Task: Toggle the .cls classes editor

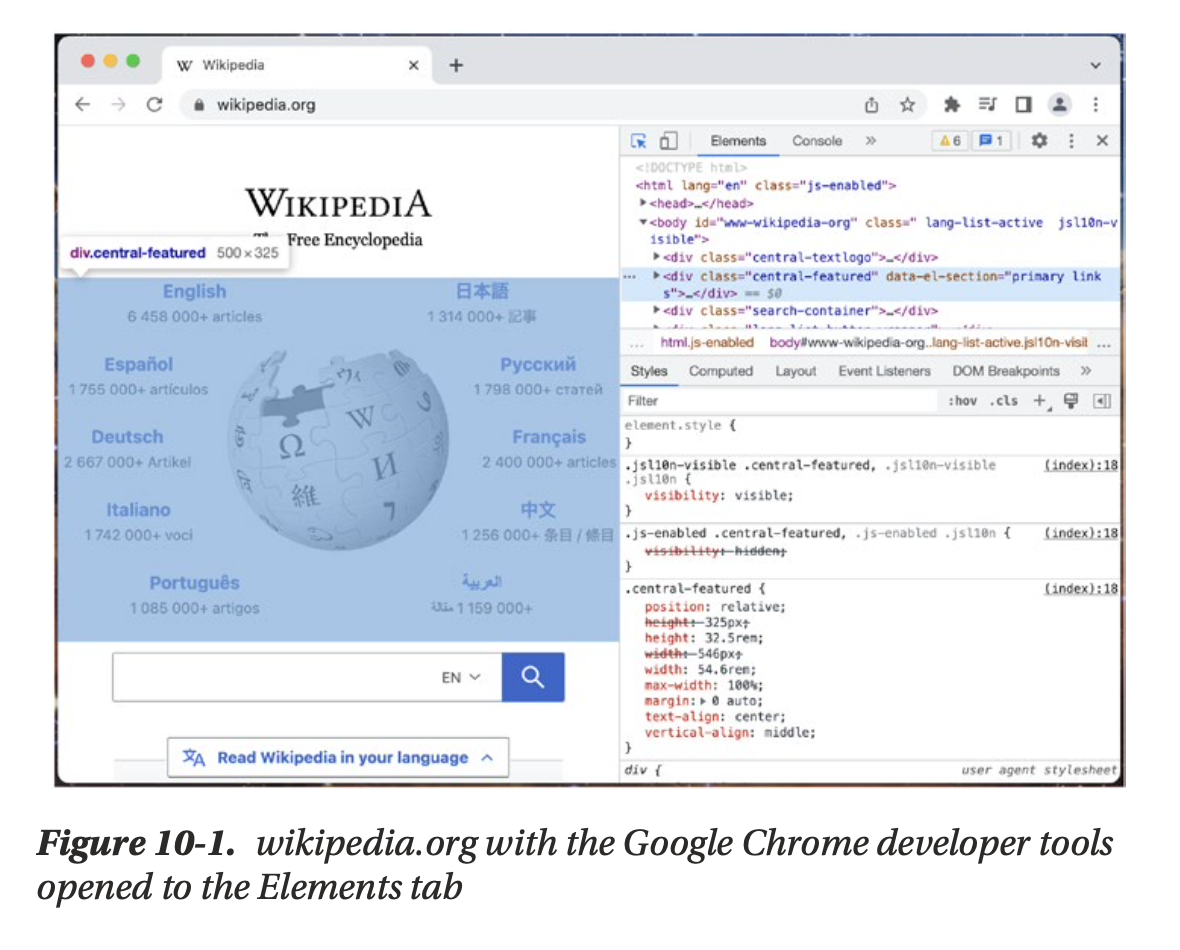Action: 1003,401
